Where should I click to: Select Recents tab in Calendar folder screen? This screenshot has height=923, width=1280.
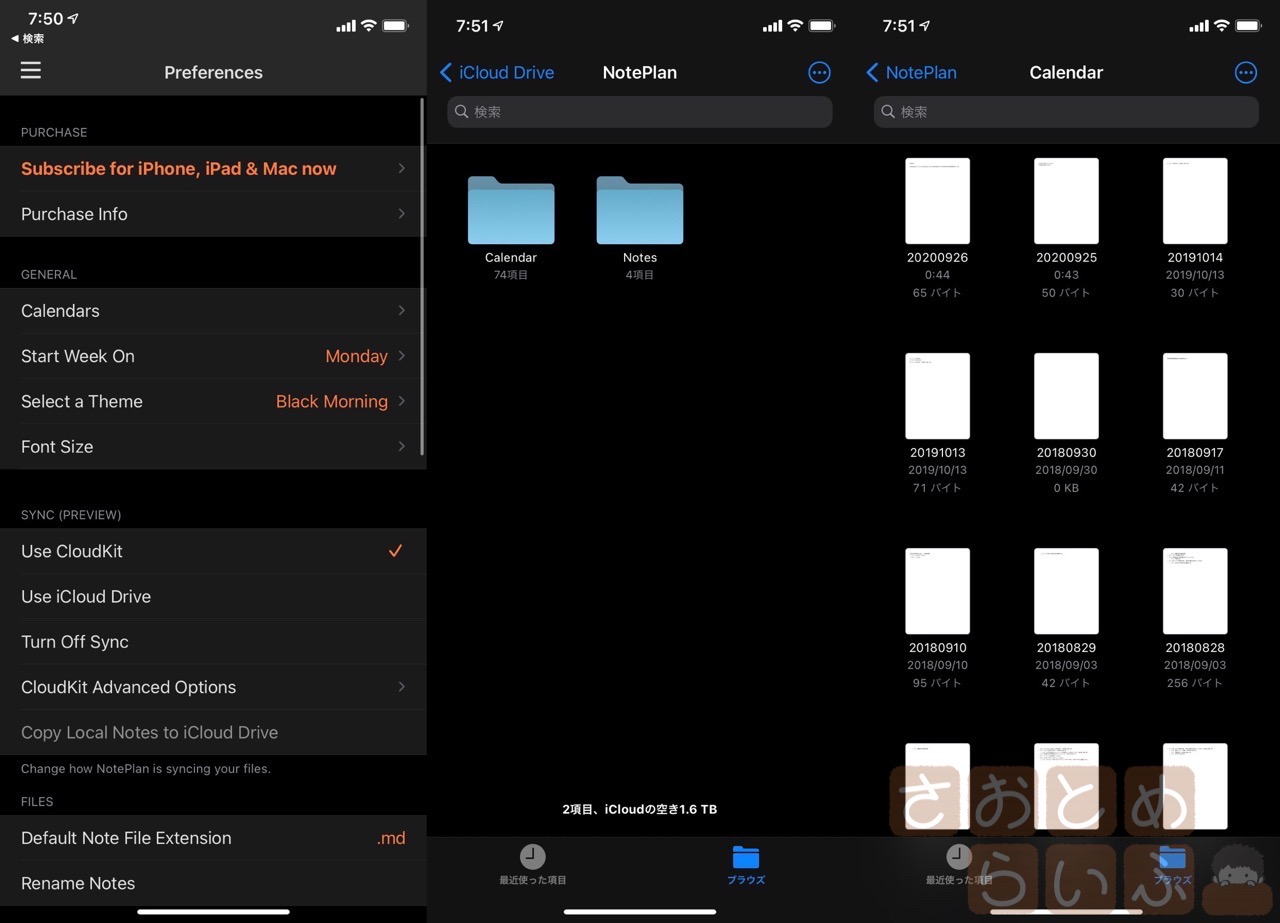[959, 865]
